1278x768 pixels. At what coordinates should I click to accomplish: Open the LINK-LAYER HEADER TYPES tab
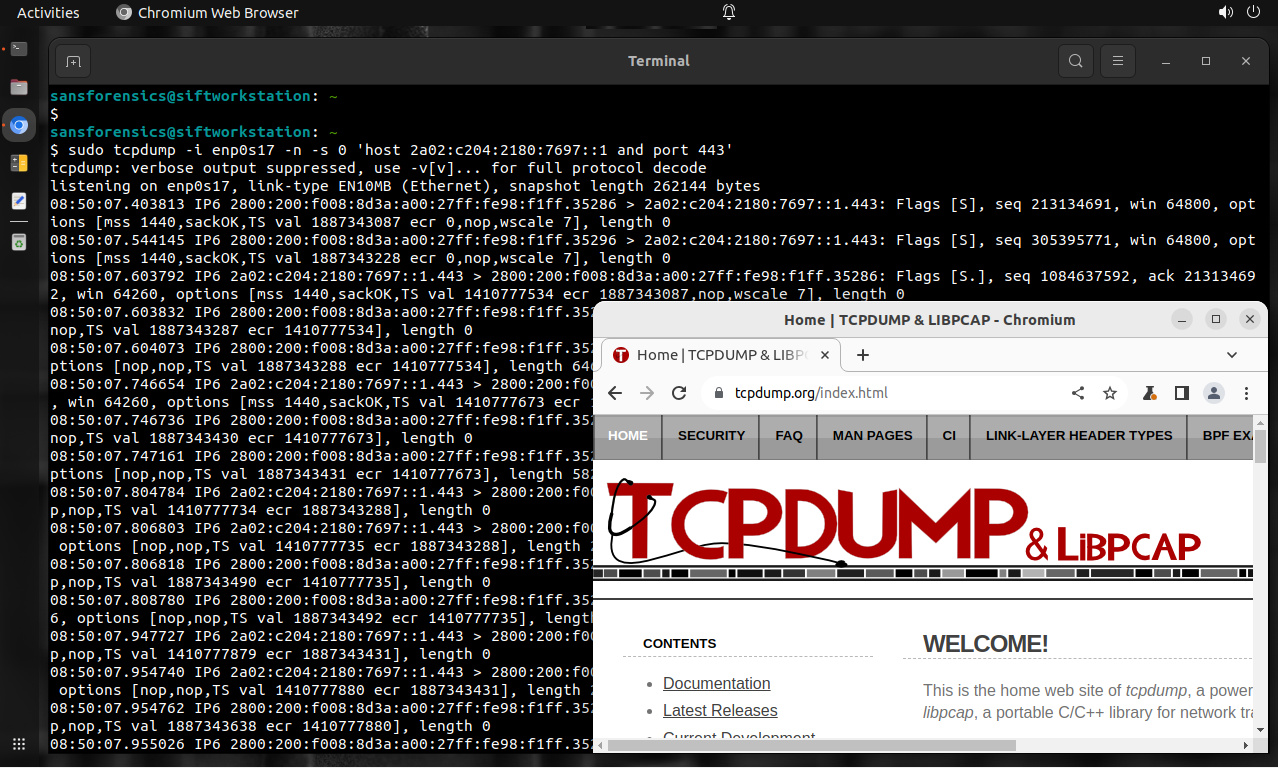tap(1079, 436)
